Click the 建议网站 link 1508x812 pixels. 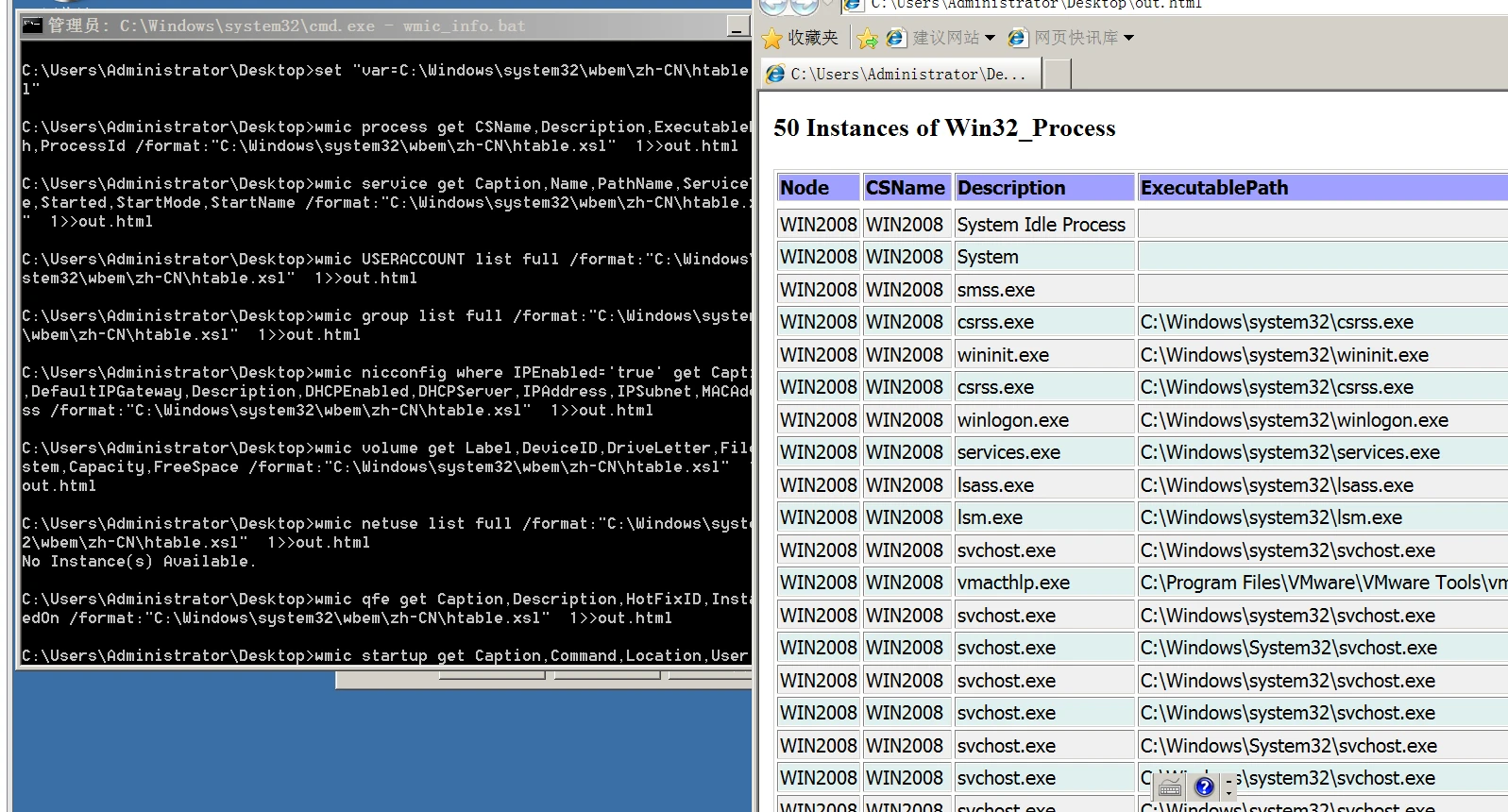[944, 38]
